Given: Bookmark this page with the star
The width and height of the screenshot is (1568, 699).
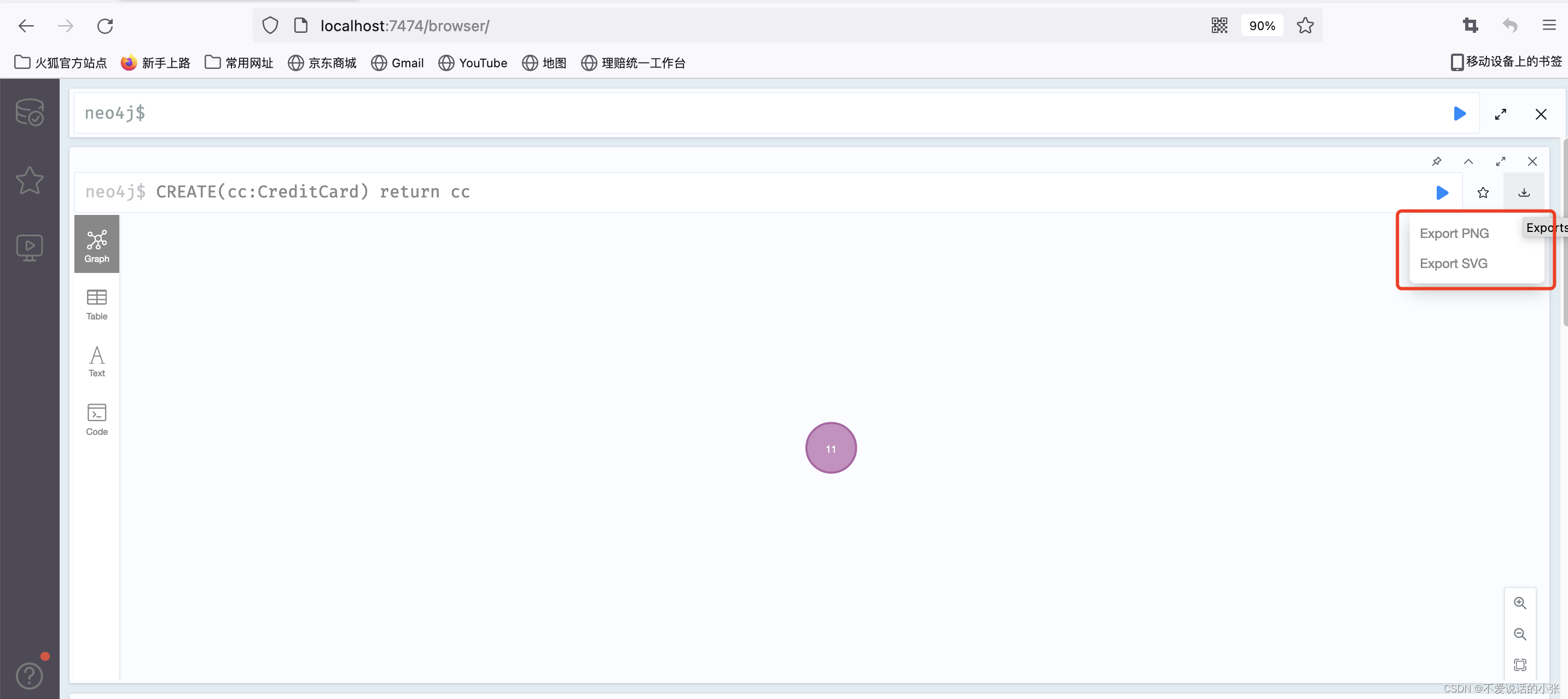Looking at the screenshot, I should coord(1305,26).
